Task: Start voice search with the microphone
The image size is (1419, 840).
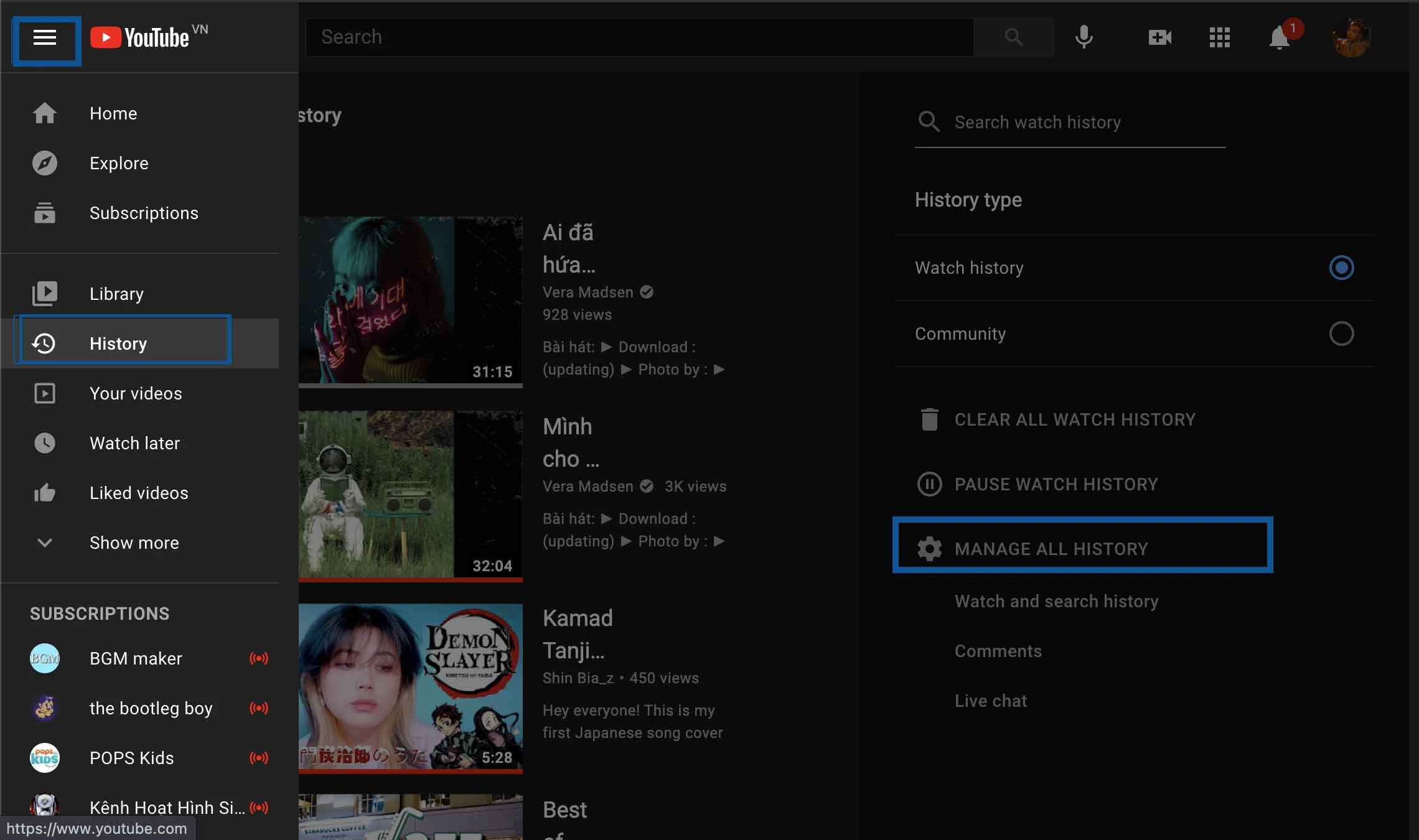Action: point(1084,37)
